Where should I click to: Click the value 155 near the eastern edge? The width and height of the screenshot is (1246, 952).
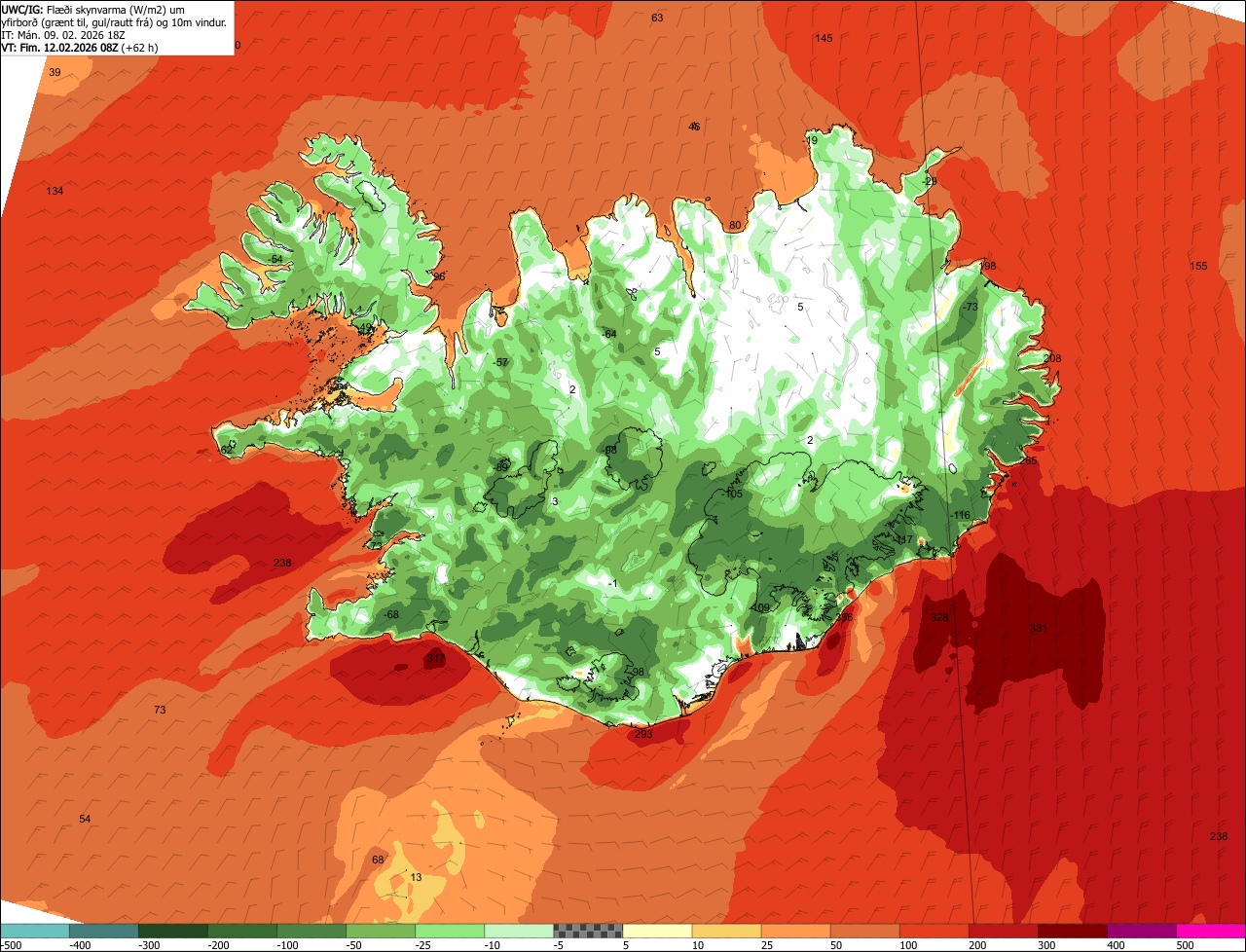click(x=1198, y=266)
